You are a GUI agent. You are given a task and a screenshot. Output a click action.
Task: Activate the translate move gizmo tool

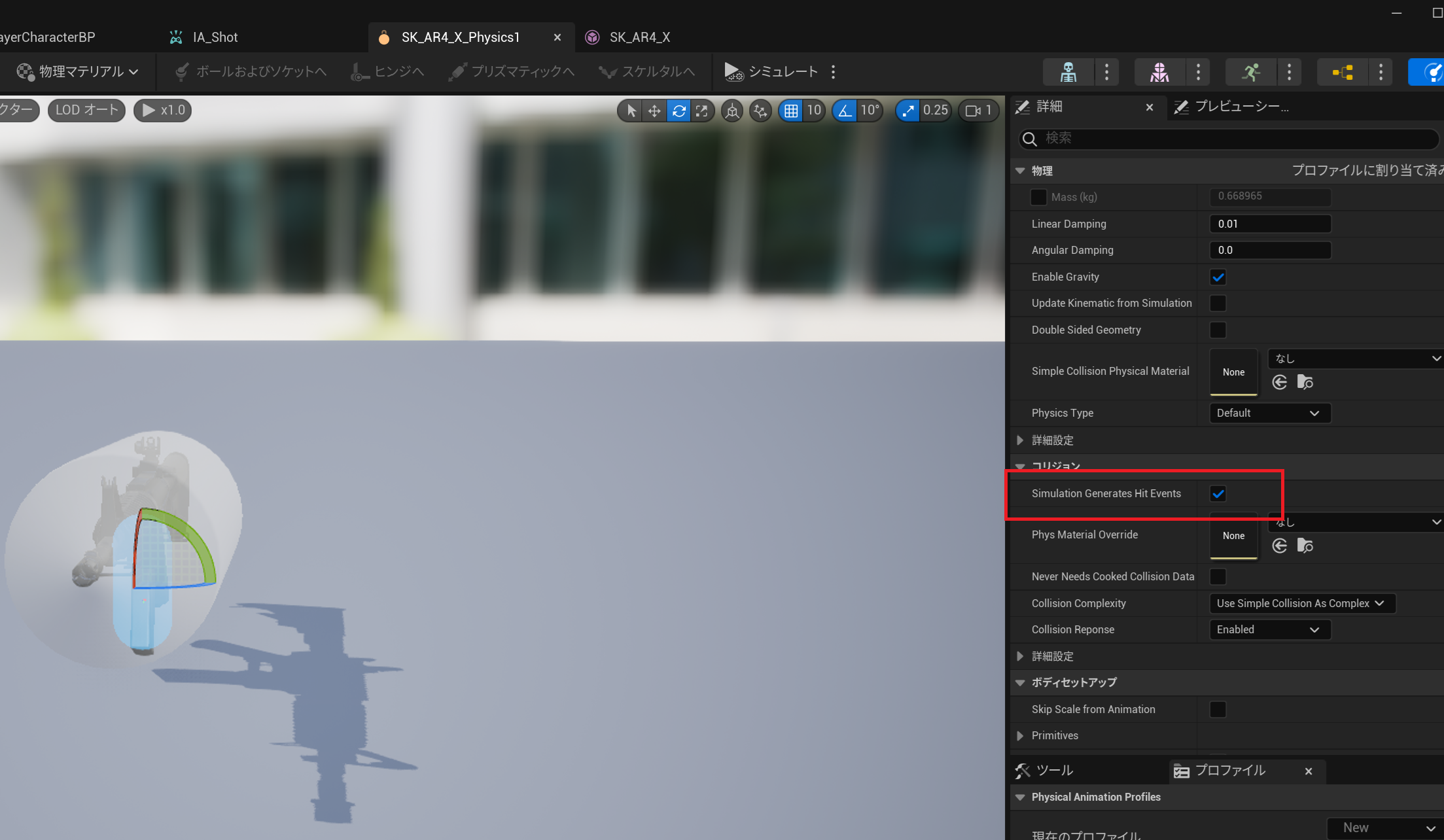coord(654,111)
